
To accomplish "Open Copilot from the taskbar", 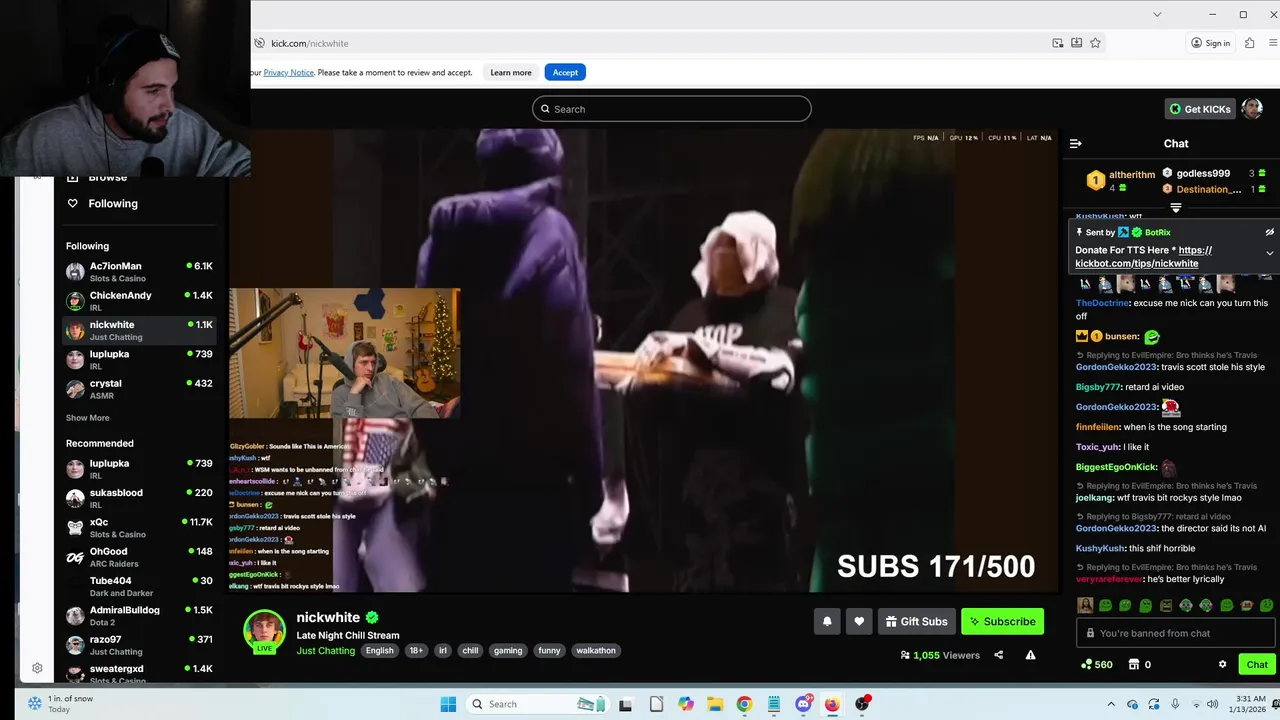I will pos(685,704).
